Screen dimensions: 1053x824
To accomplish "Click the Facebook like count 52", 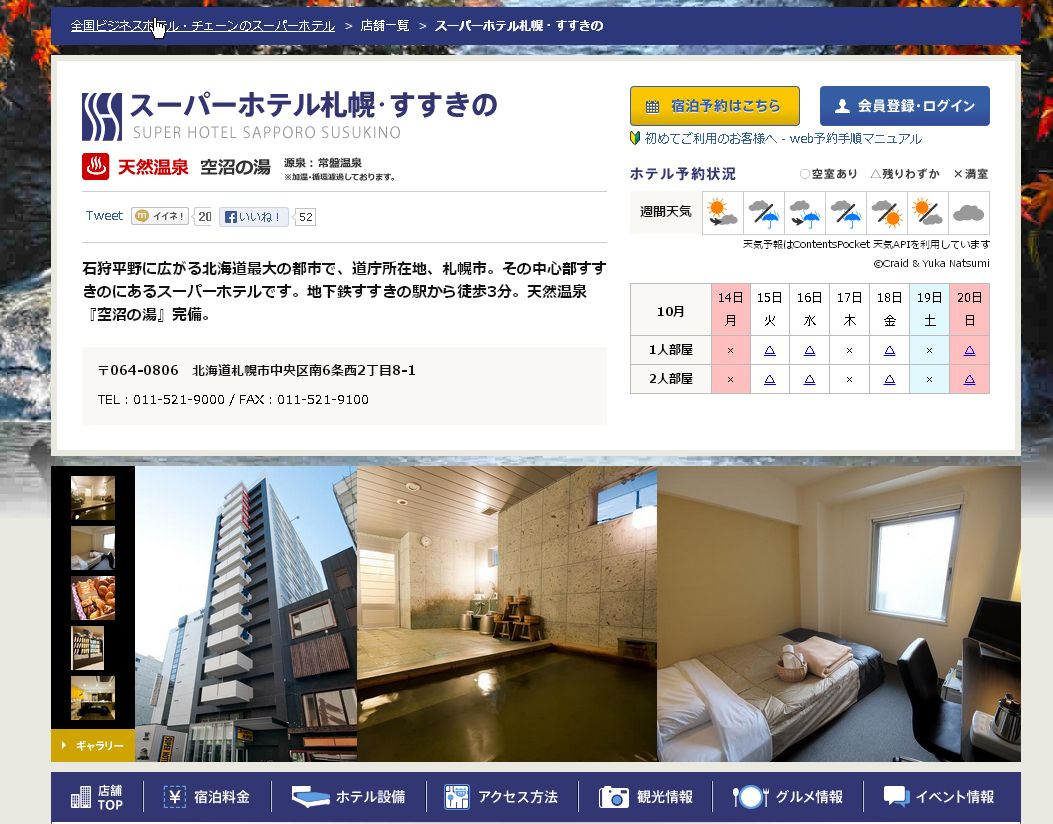I will coord(306,217).
